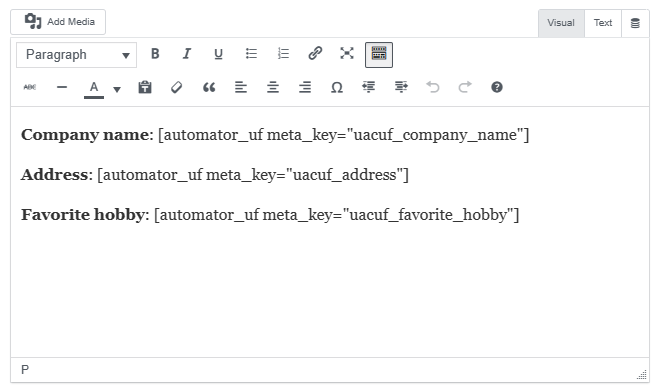Insert a numbered list
The height and width of the screenshot is (387, 655).
click(x=283, y=54)
